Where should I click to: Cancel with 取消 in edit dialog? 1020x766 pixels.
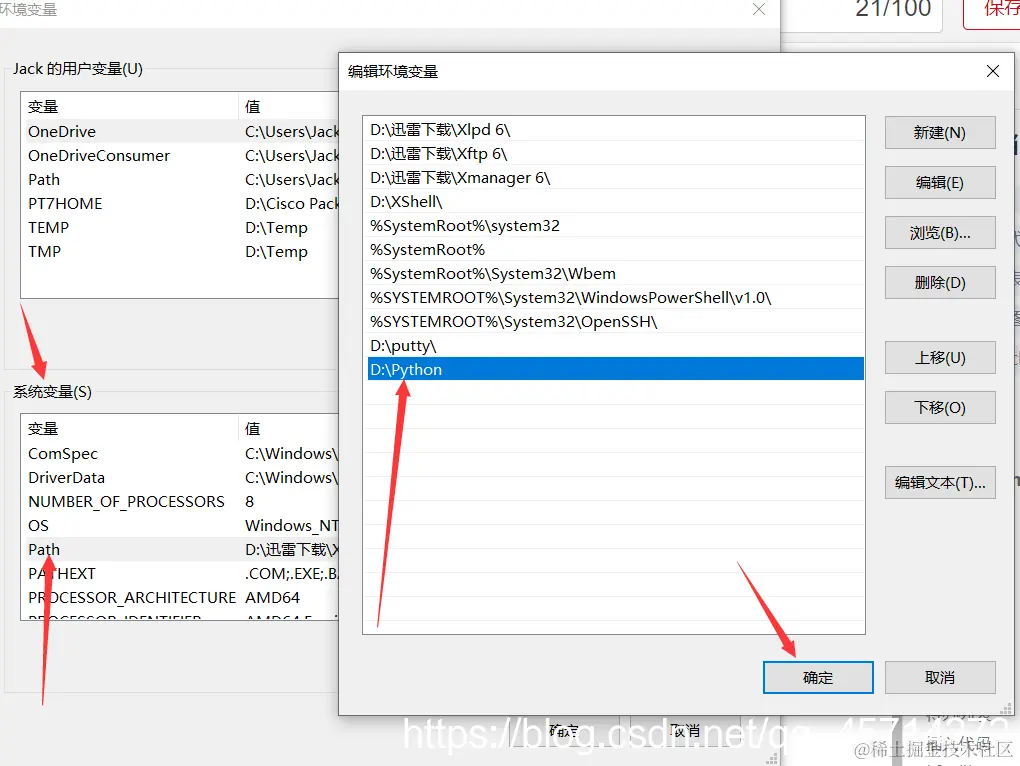[x=939, y=678]
